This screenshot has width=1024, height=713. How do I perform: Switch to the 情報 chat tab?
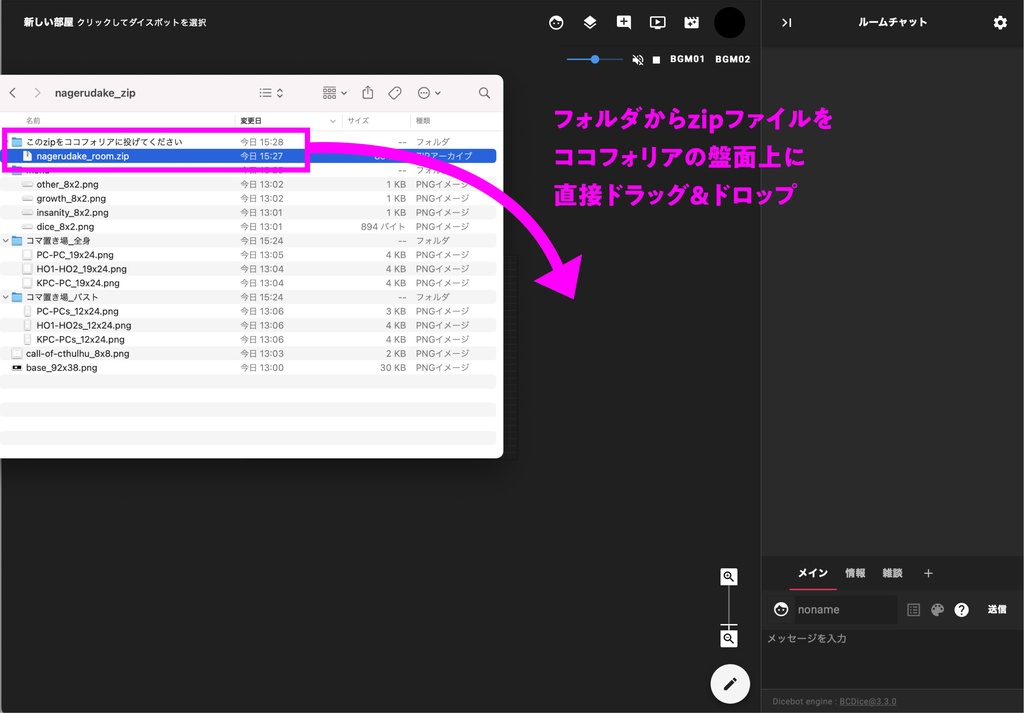coord(855,573)
